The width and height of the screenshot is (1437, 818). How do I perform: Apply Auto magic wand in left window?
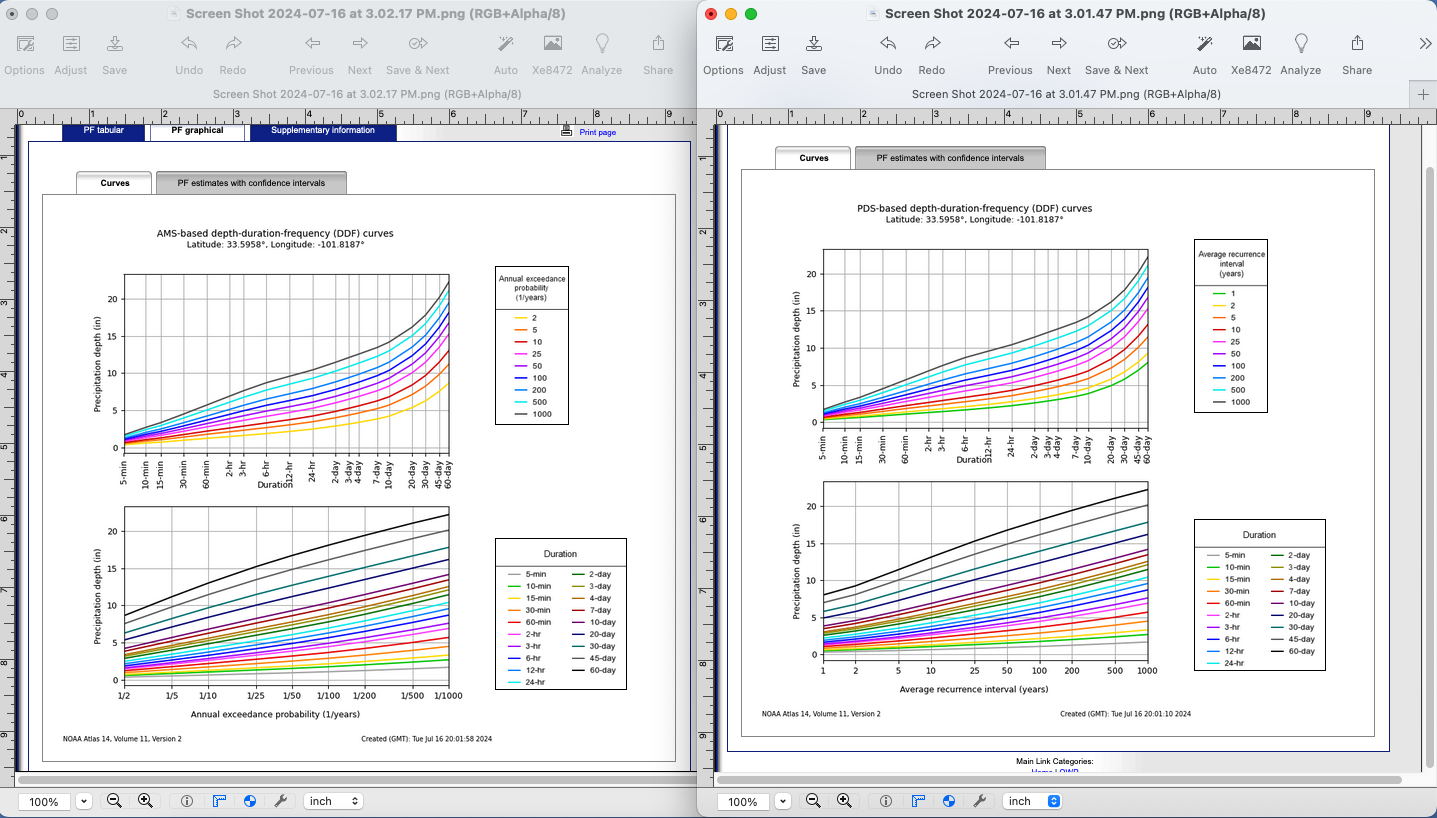(506, 54)
